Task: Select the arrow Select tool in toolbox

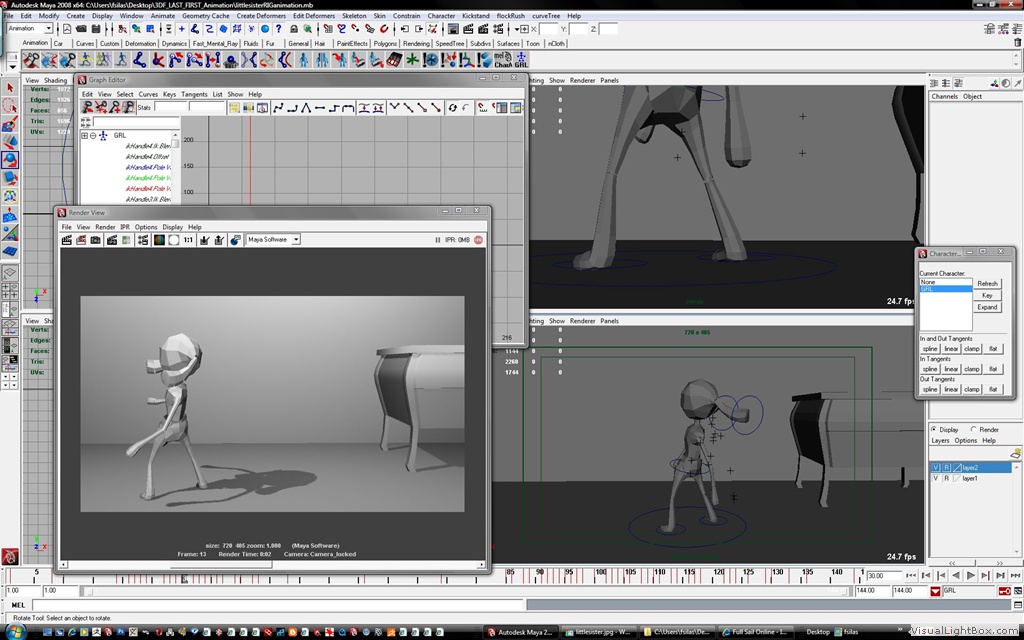Action: pyautogui.click(x=10, y=88)
